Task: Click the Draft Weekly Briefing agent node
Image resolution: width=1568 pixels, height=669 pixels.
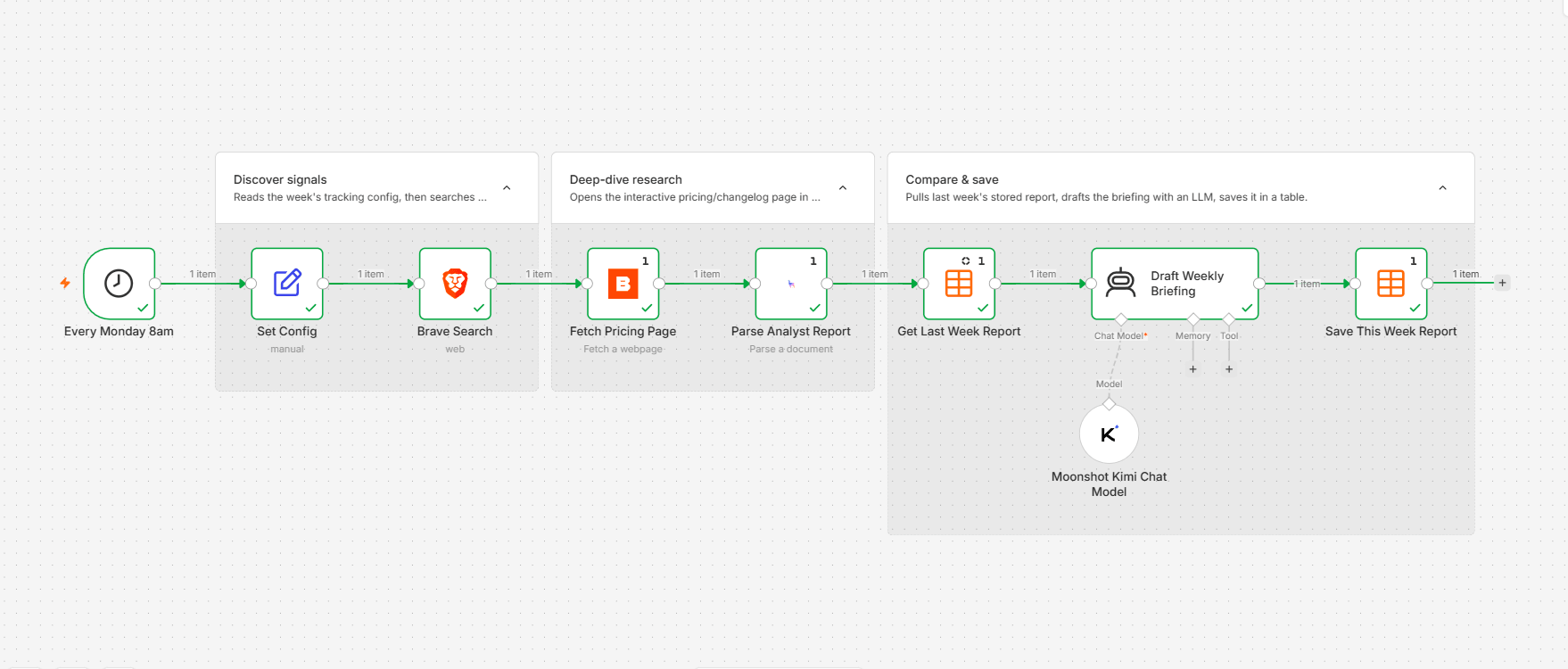Action: 1175,284
